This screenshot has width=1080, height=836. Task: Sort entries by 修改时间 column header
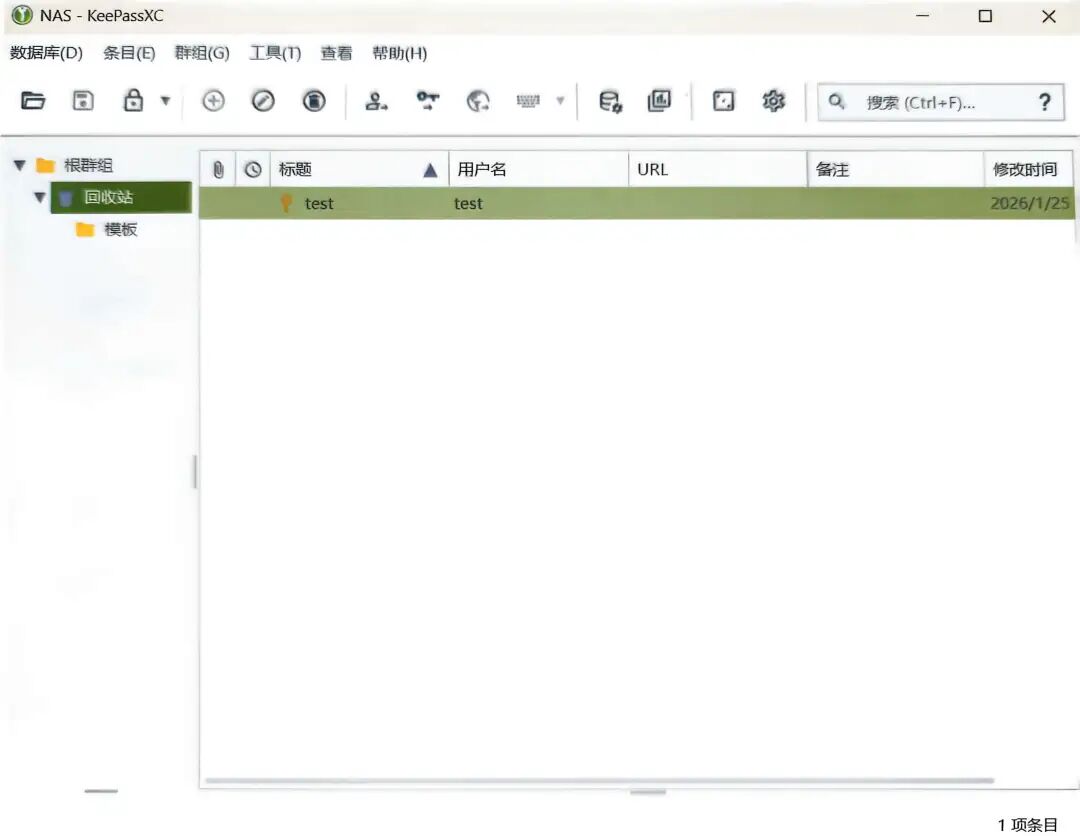pos(1025,170)
